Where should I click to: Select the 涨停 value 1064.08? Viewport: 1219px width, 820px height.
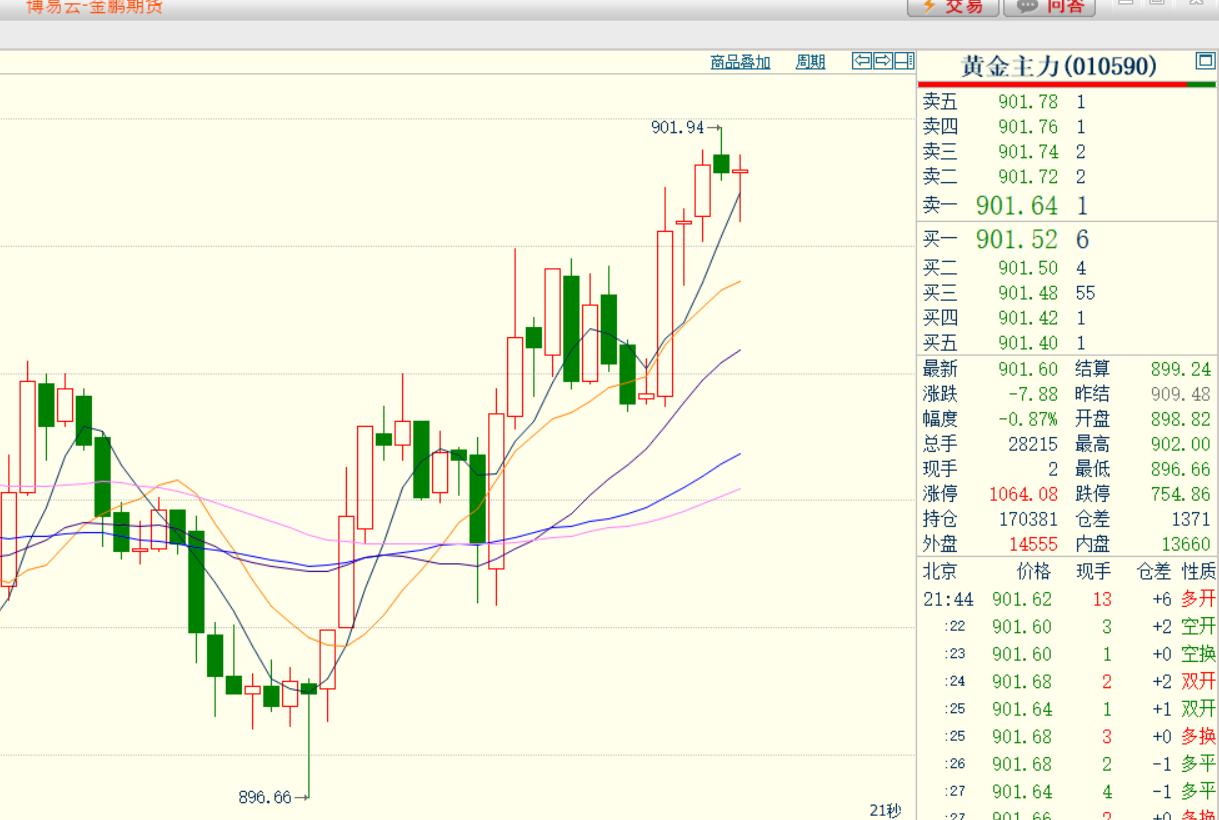pos(1023,494)
